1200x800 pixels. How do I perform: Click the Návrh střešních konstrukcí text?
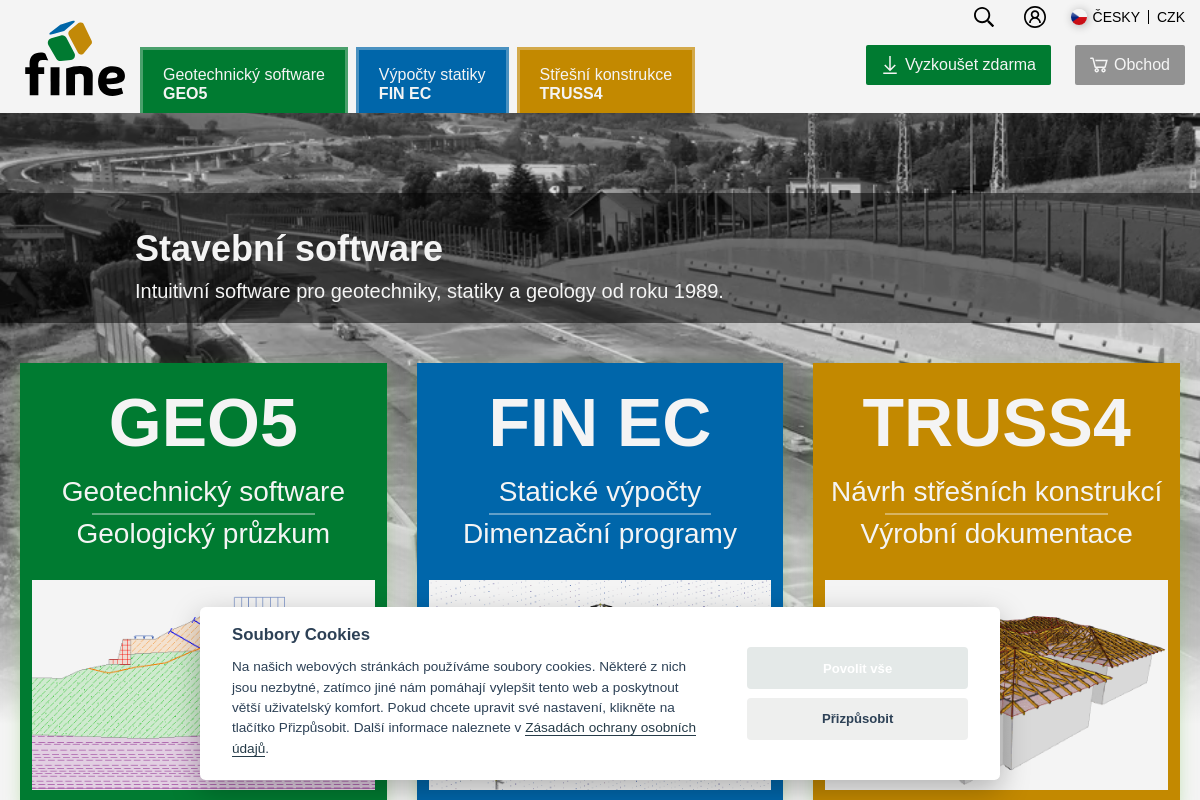click(x=996, y=492)
